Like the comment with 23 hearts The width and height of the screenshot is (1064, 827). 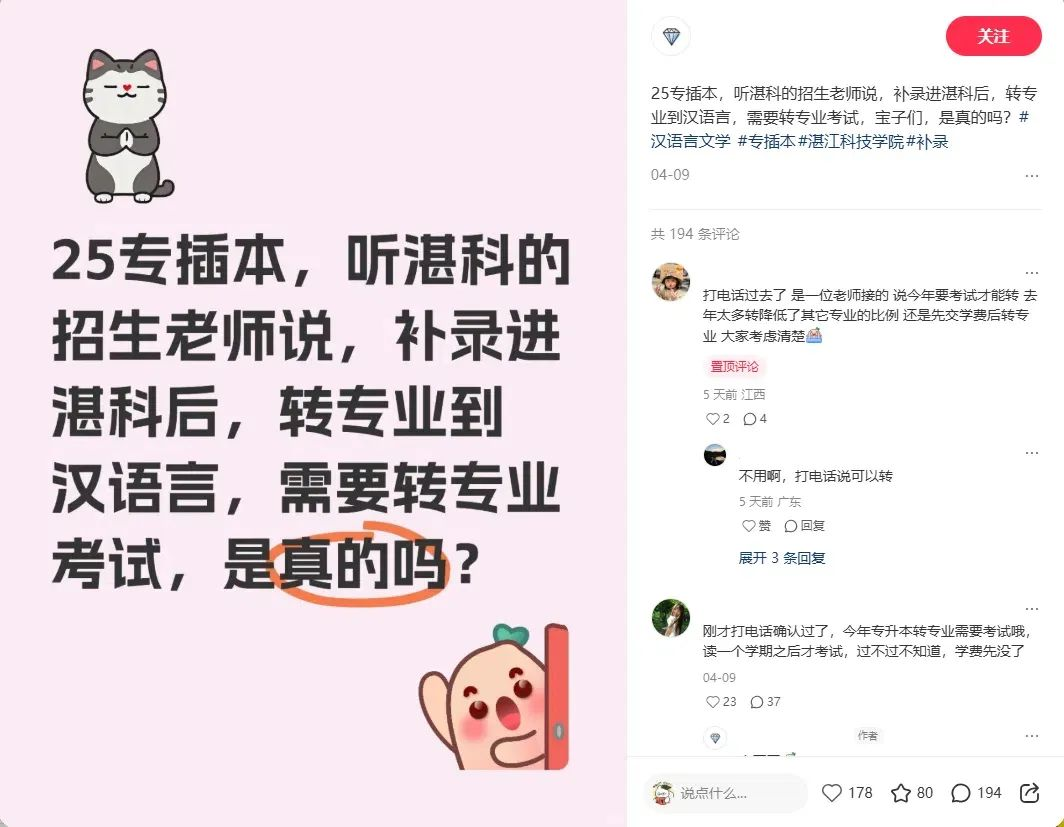[x=712, y=701]
